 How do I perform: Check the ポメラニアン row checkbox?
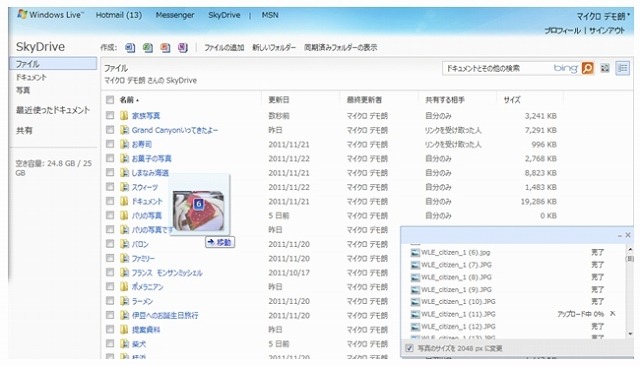click(x=110, y=286)
